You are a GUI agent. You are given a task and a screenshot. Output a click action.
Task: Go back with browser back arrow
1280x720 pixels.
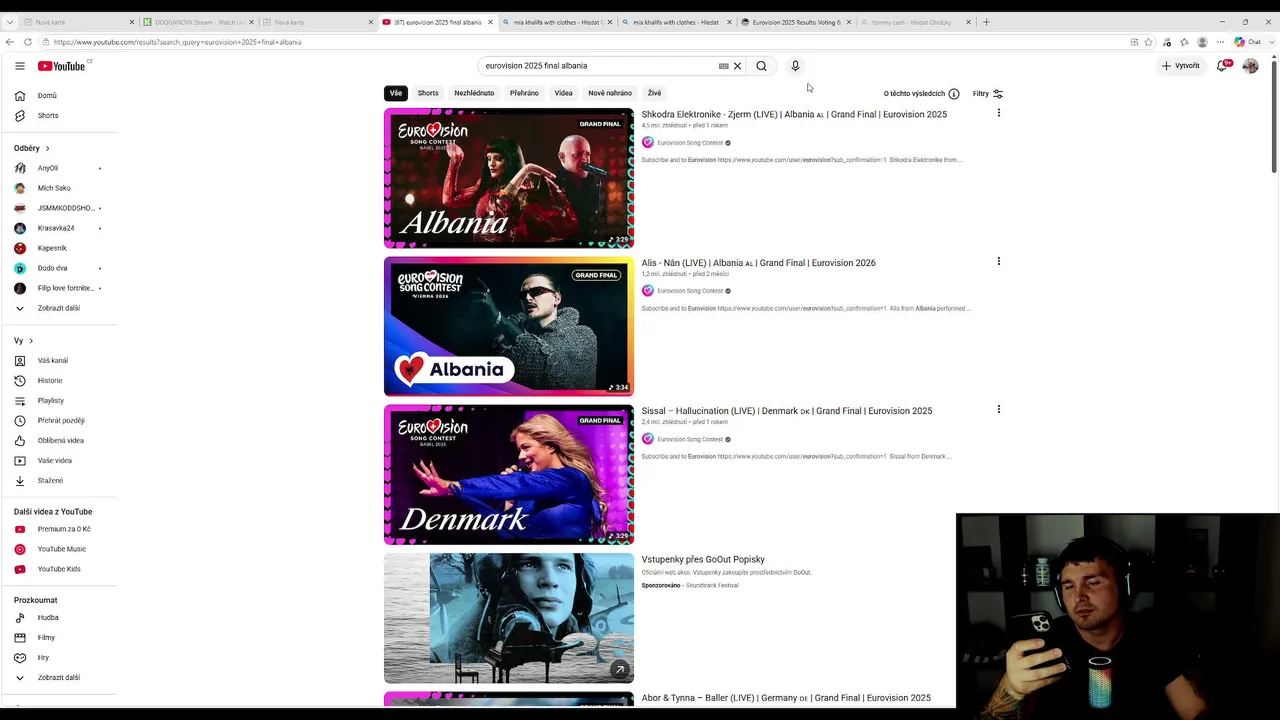10,42
